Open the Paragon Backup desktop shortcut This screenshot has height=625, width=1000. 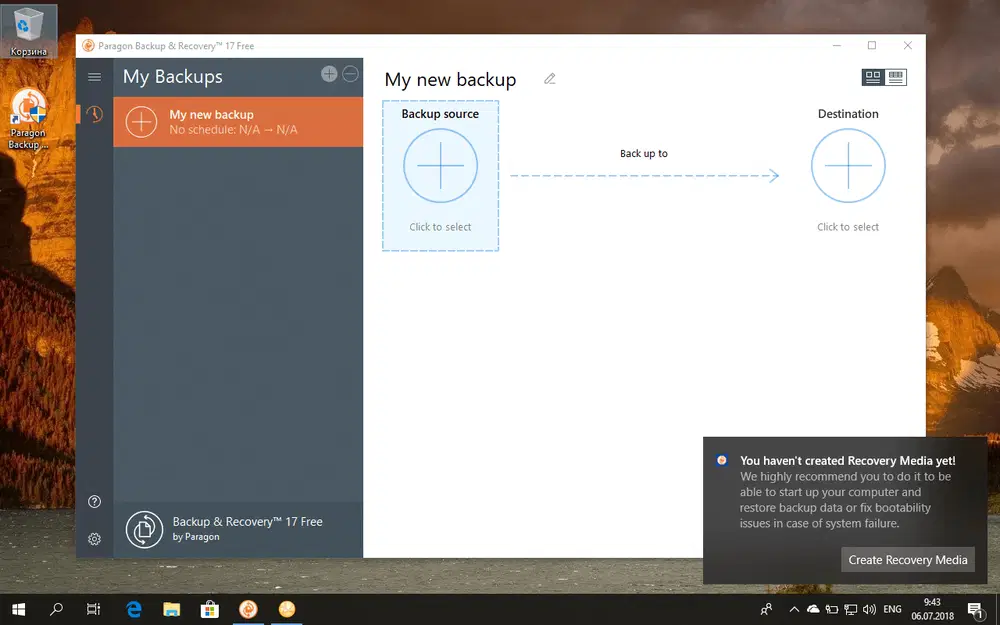[28, 119]
